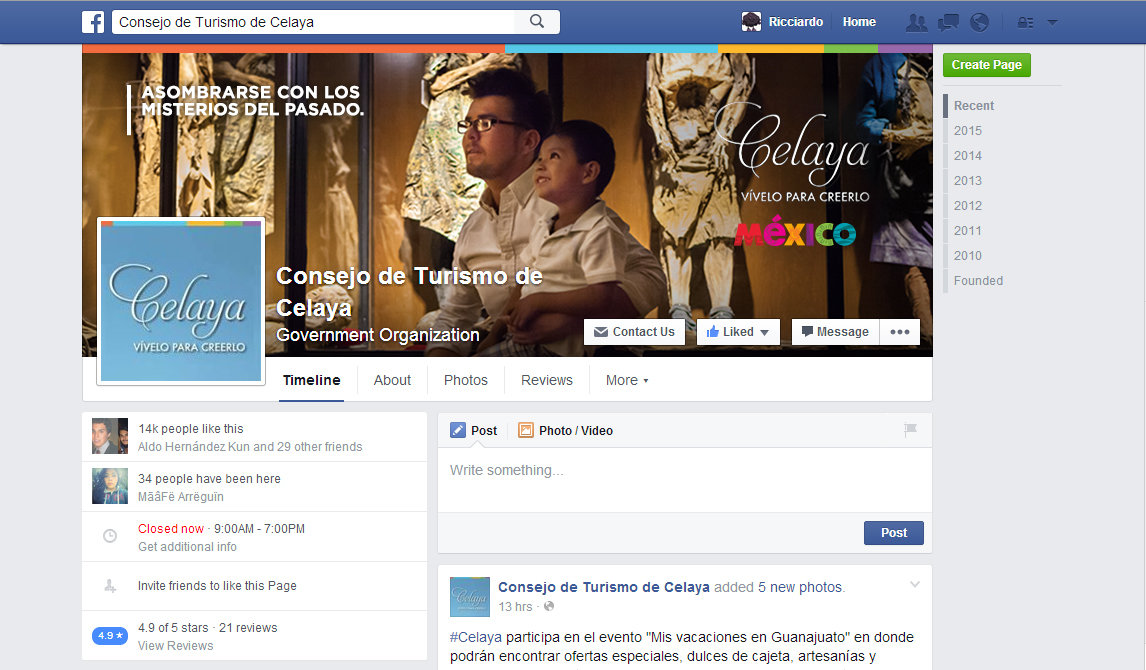Select the Post tab in composer
Screen dimensions: 1146x670
(x=474, y=430)
